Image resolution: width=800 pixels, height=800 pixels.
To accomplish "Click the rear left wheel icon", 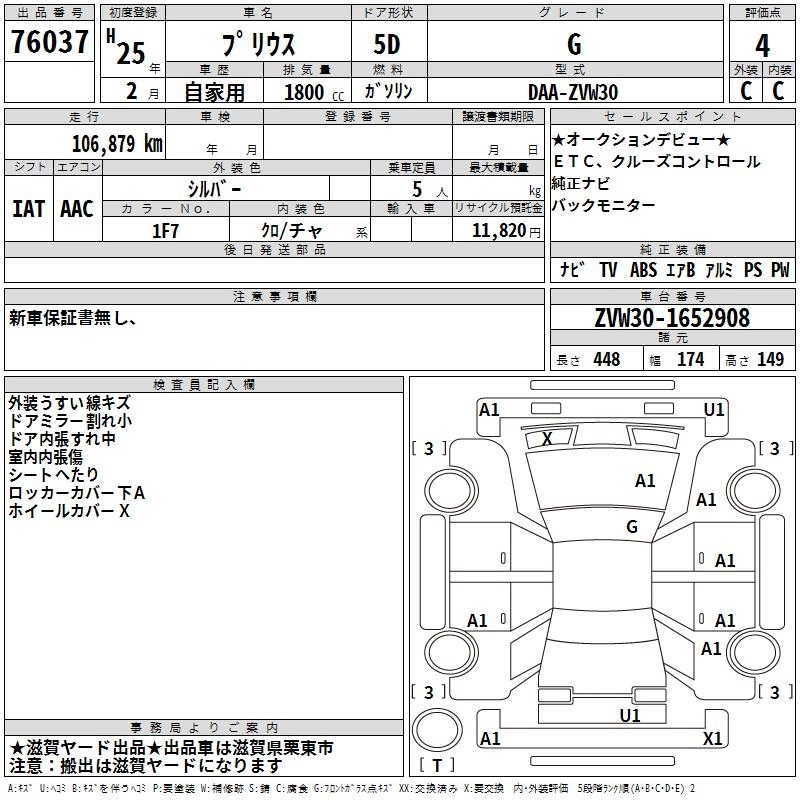I will [452, 652].
